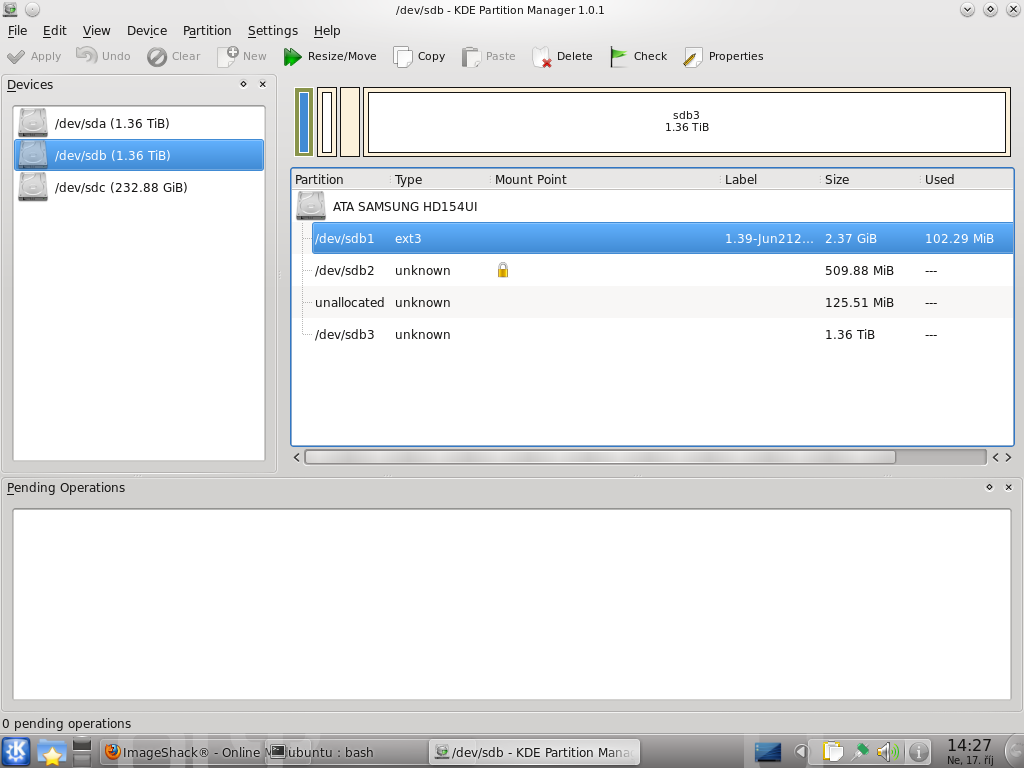1024x768 pixels.
Task: Open the Edit menu
Action: pyautogui.click(x=54, y=31)
